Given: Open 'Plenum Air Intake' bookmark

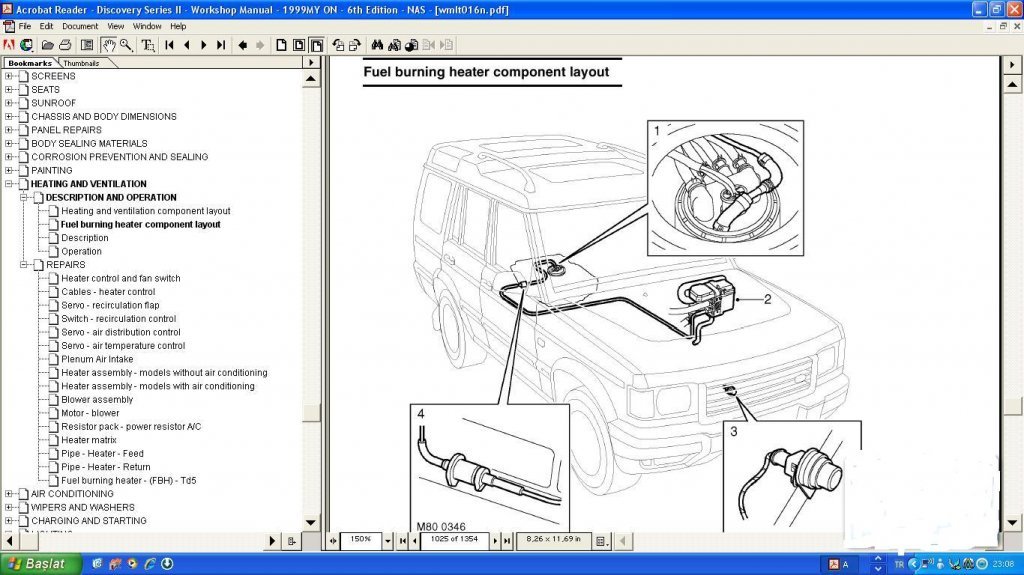Looking at the screenshot, I should click(x=97, y=359).
